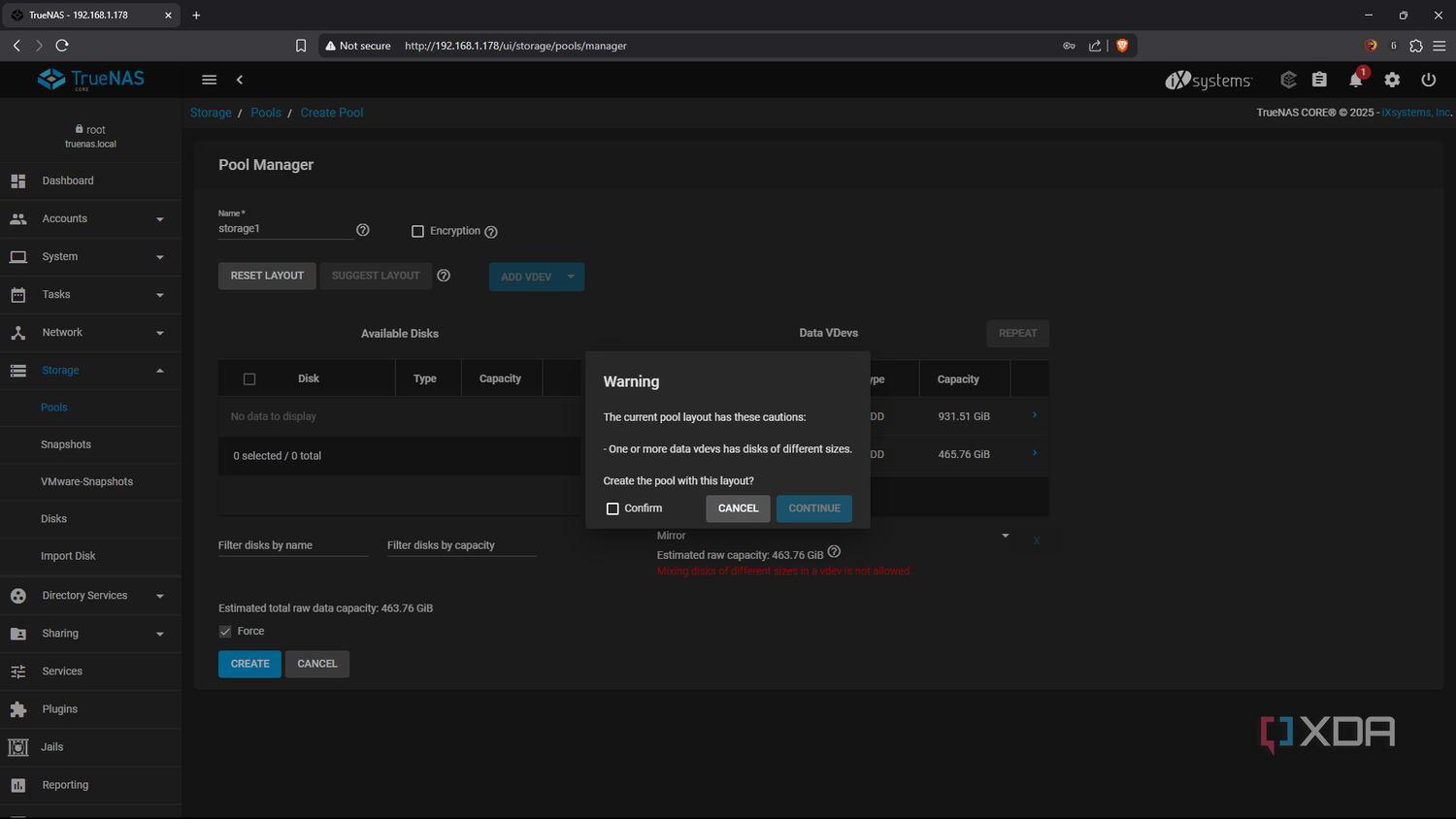This screenshot has height=819, width=1456.
Task: Toggle the hamburger sidebar menu icon
Action: click(209, 80)
